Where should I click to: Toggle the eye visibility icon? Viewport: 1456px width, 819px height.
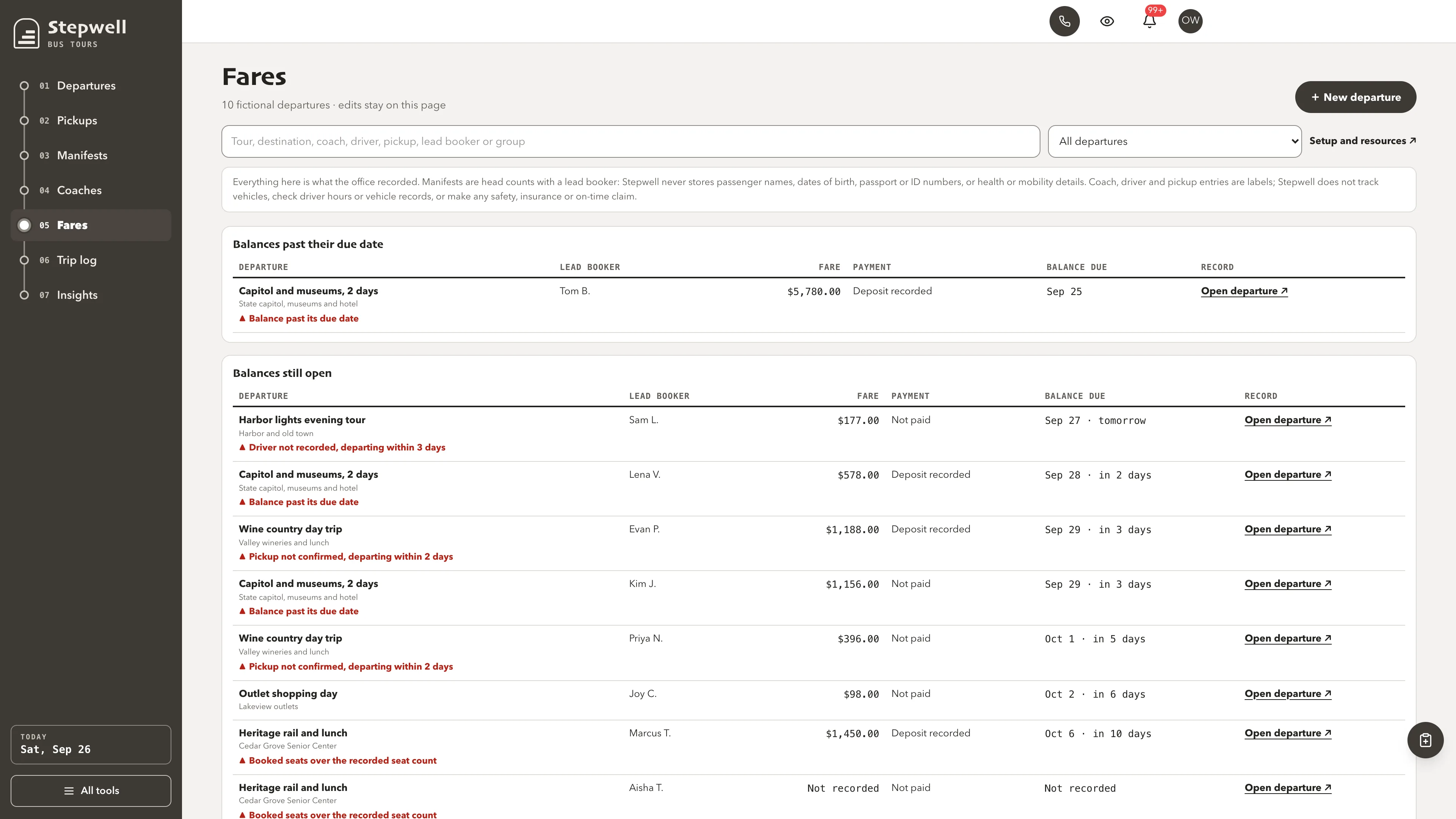pos(1107,22)
